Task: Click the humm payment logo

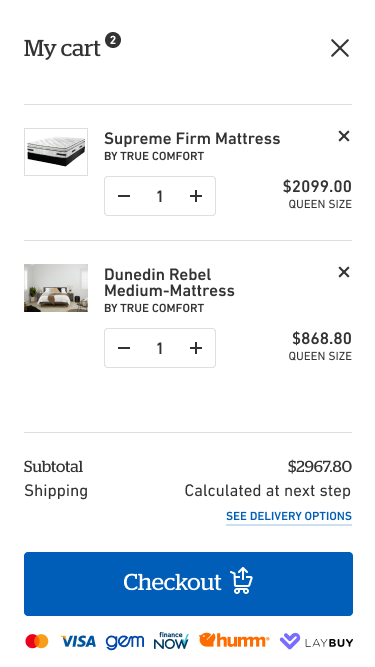Action: tap(234, 640)
